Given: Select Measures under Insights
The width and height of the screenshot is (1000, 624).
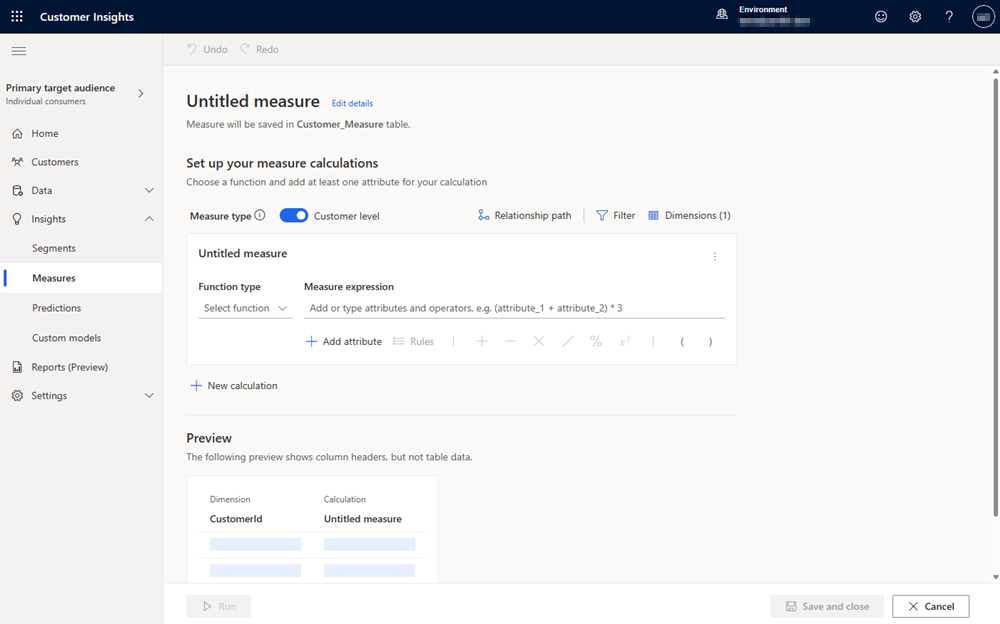Looking at the screenshot, I should tap(81, 278).
